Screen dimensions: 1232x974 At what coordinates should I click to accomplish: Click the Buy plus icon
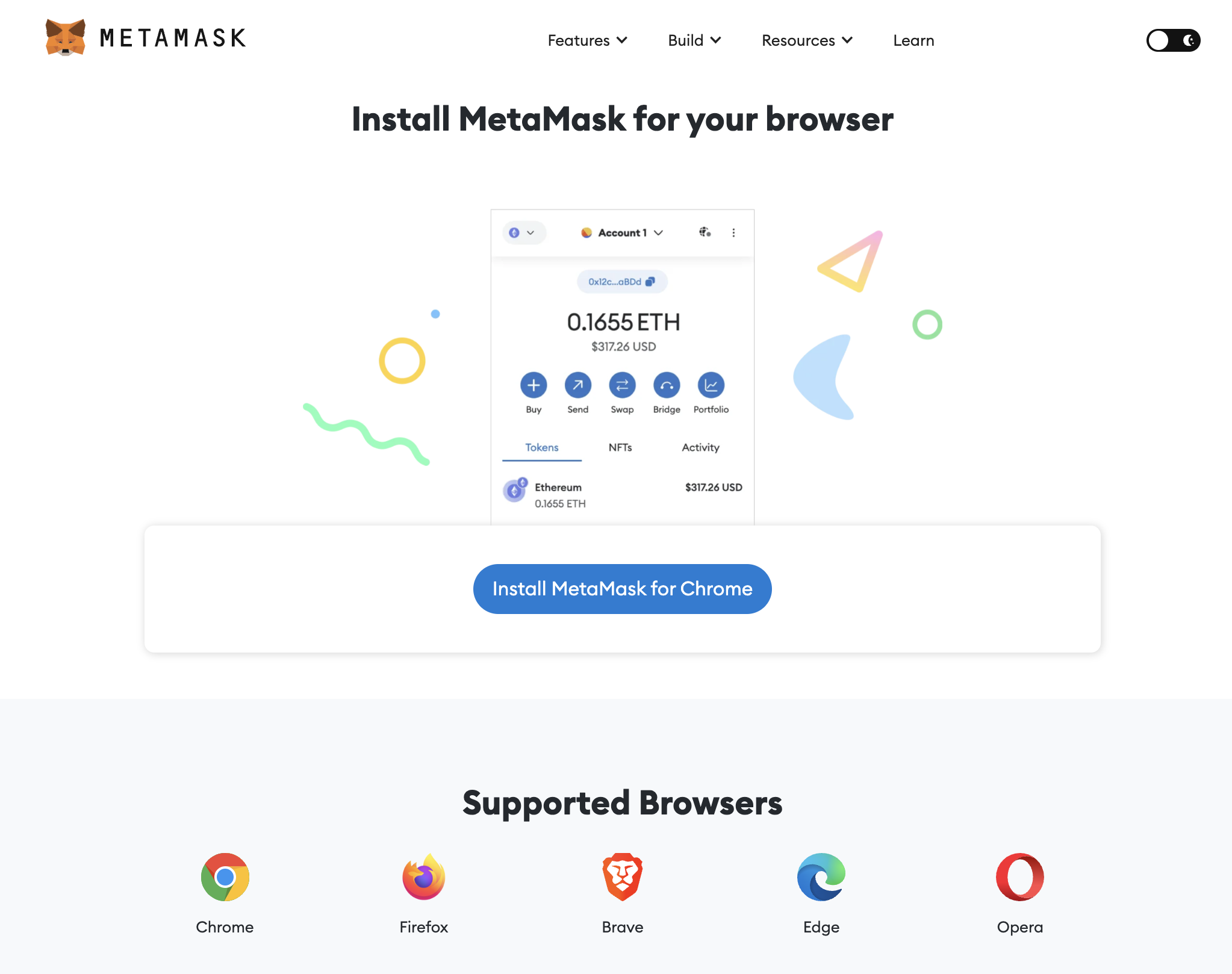pos(534,385)
